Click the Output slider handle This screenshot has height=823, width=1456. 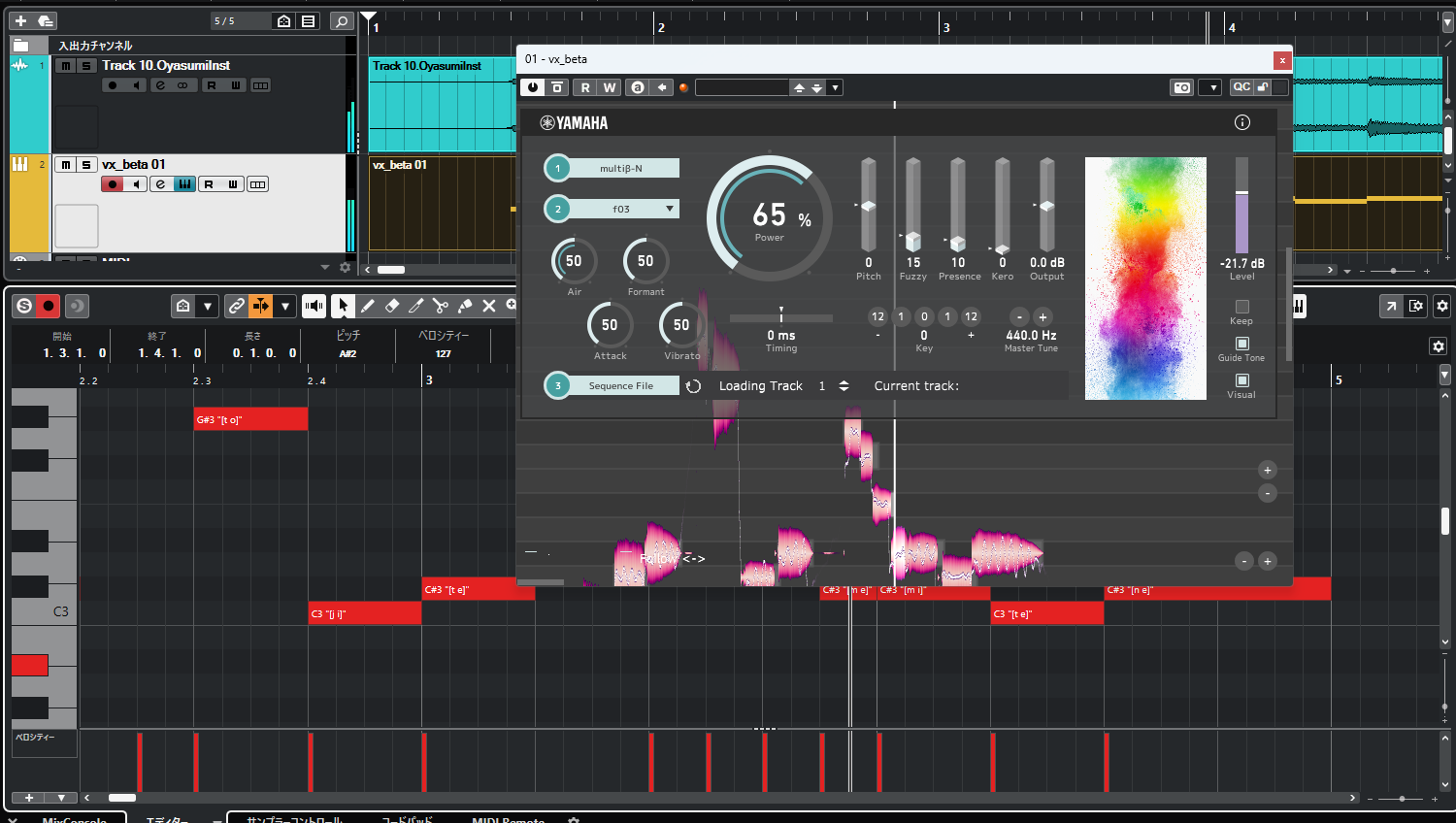pyautogui.click(x=1046, y=206)
